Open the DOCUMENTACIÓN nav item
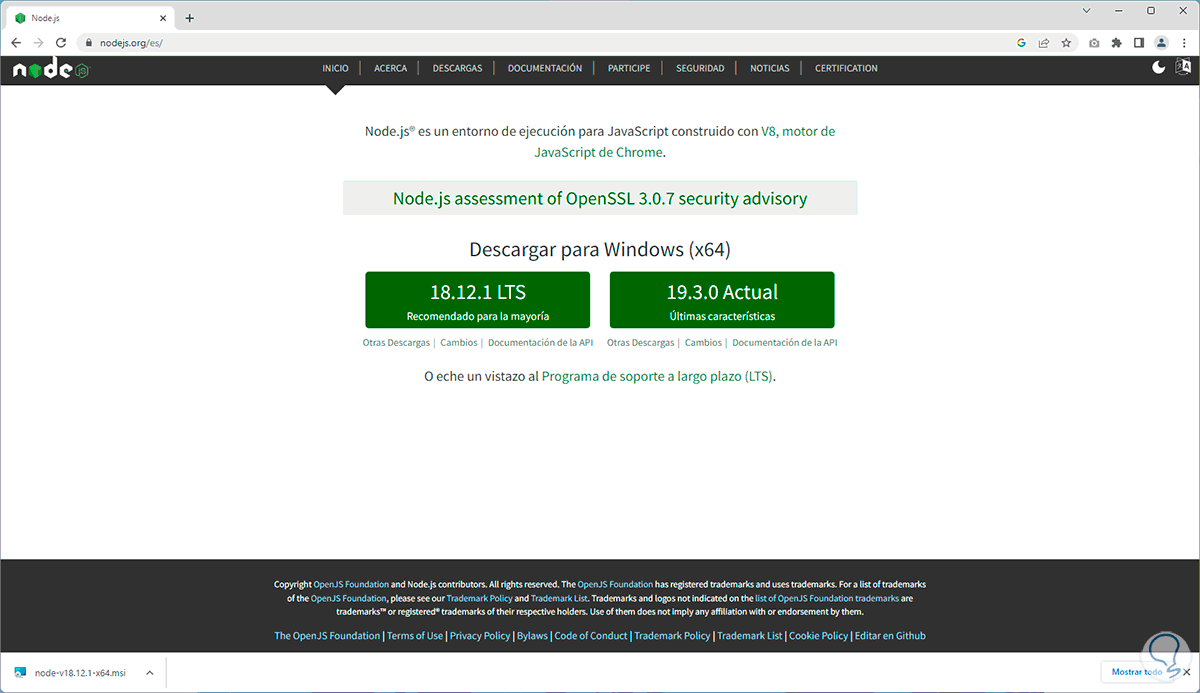 coord(545,68)
